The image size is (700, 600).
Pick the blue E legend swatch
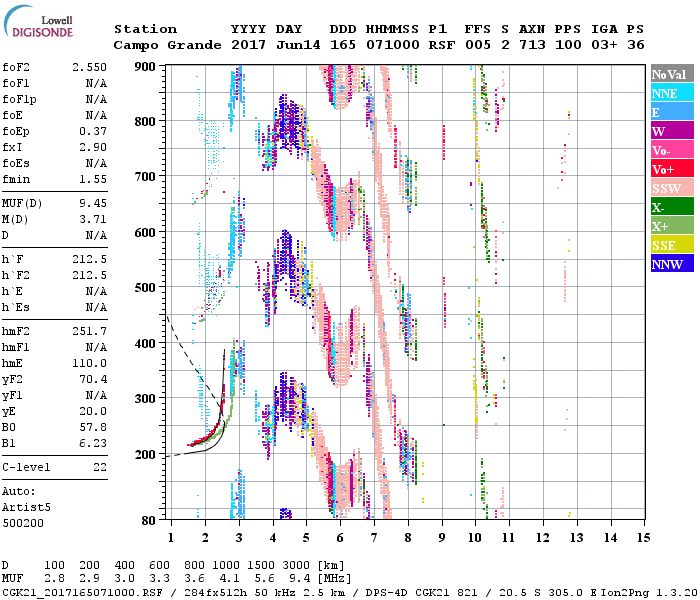coord(670,113)
